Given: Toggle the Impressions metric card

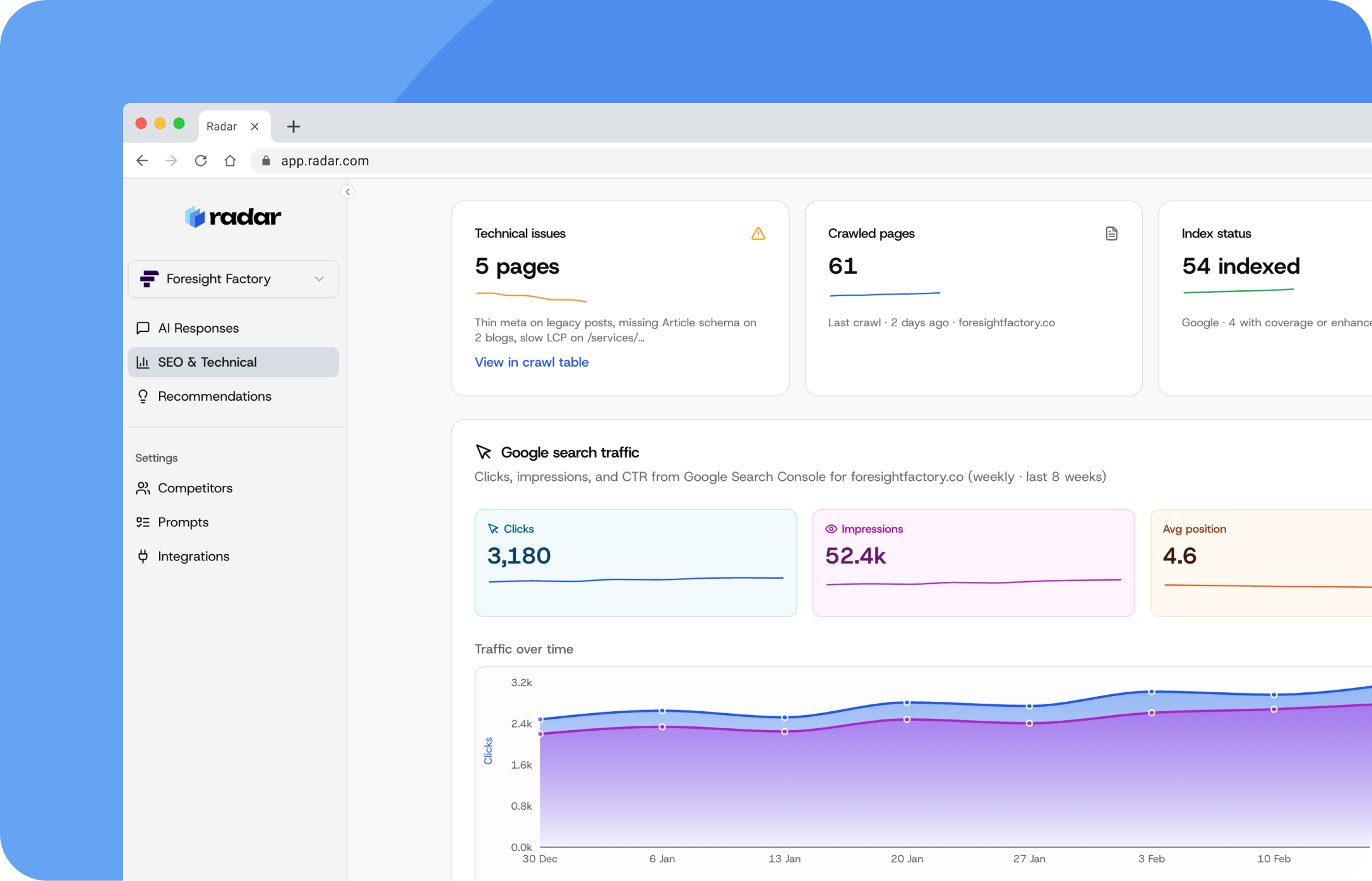Looking at the screenshot, I should pos(973,562).
